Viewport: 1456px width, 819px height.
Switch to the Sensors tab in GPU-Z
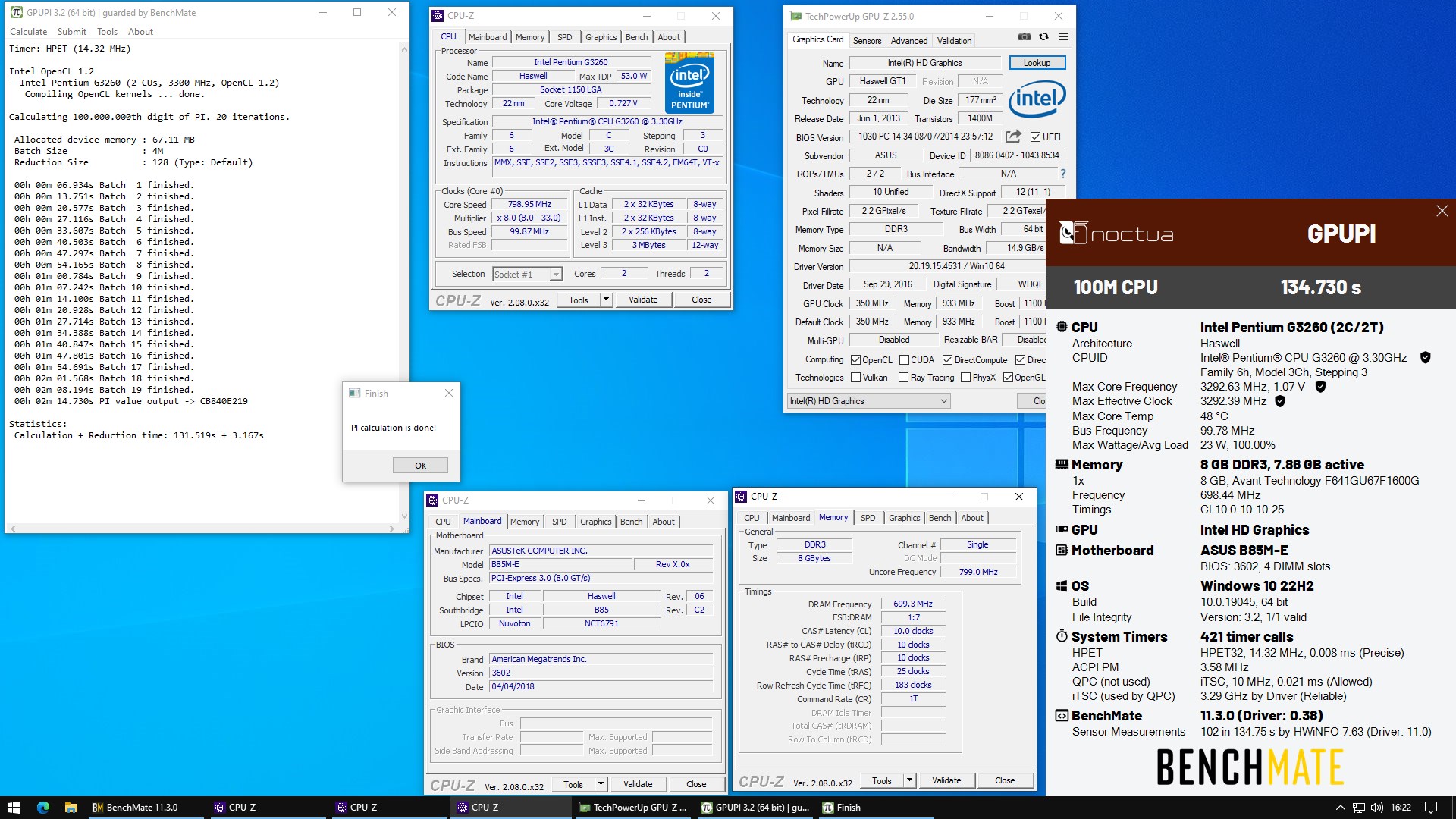click(x=867, y=41)
